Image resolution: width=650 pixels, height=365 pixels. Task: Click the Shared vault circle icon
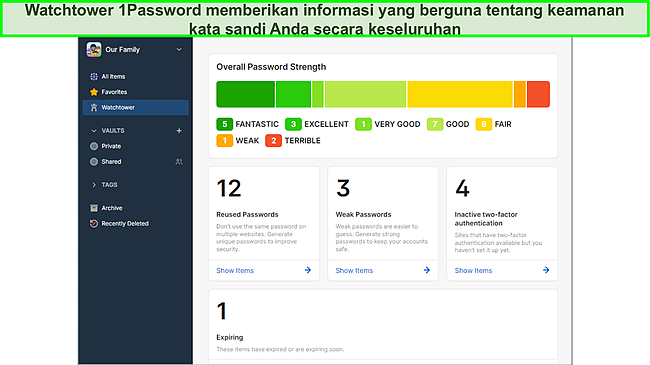(x=94, y=162)
